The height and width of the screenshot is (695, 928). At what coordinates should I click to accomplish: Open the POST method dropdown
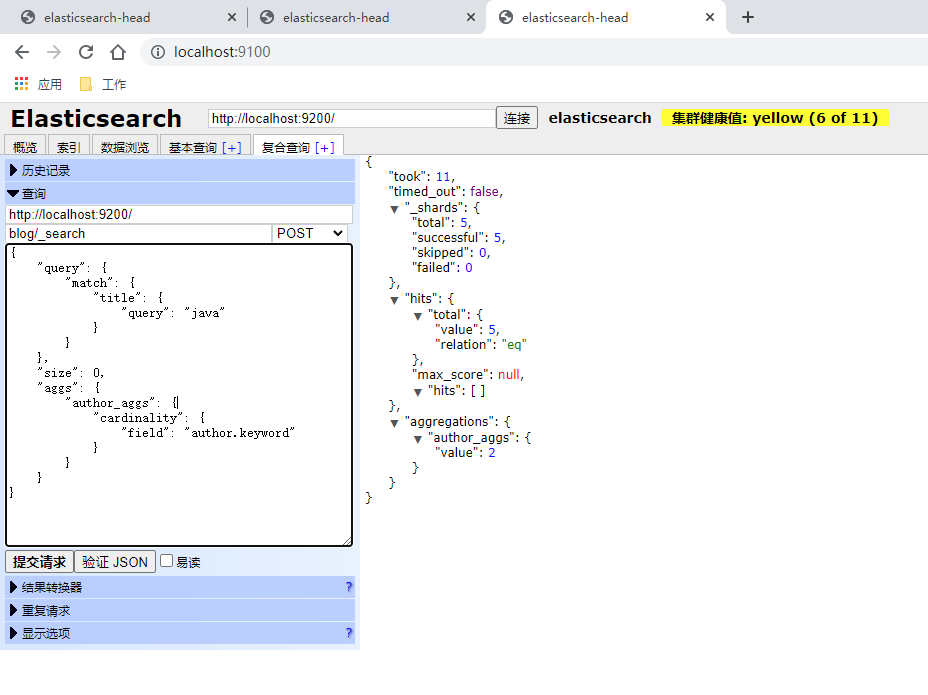point(310,233)
